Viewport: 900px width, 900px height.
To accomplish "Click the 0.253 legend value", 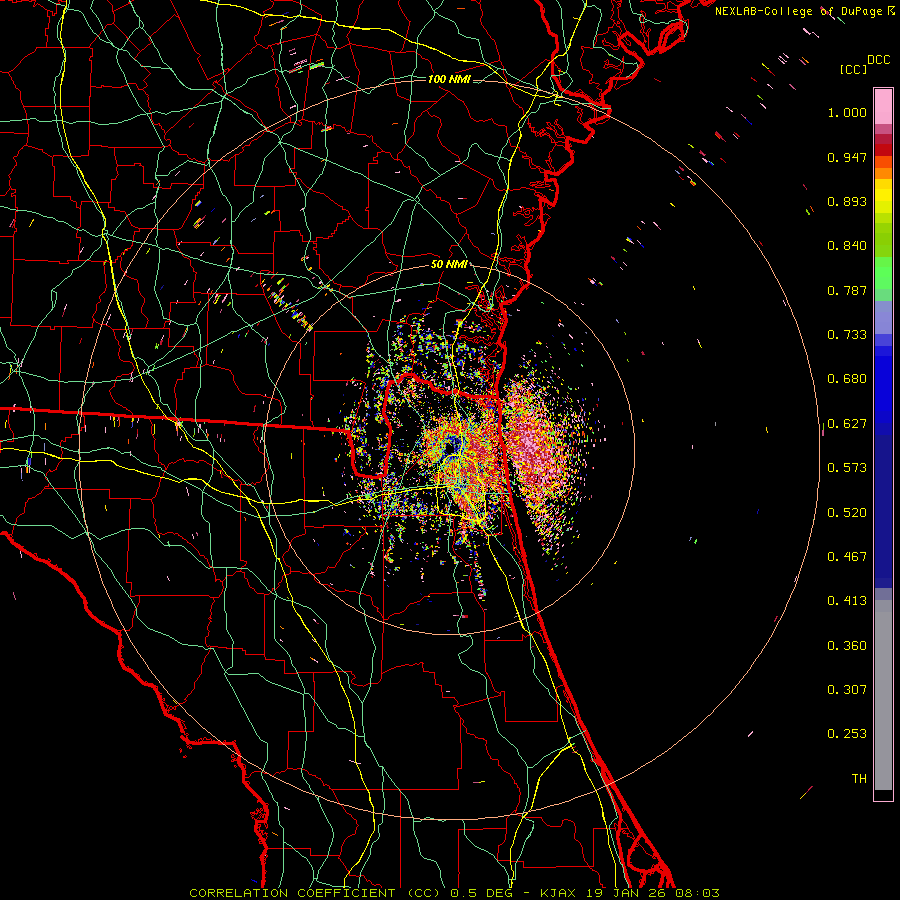I will [x=847, y=734].
